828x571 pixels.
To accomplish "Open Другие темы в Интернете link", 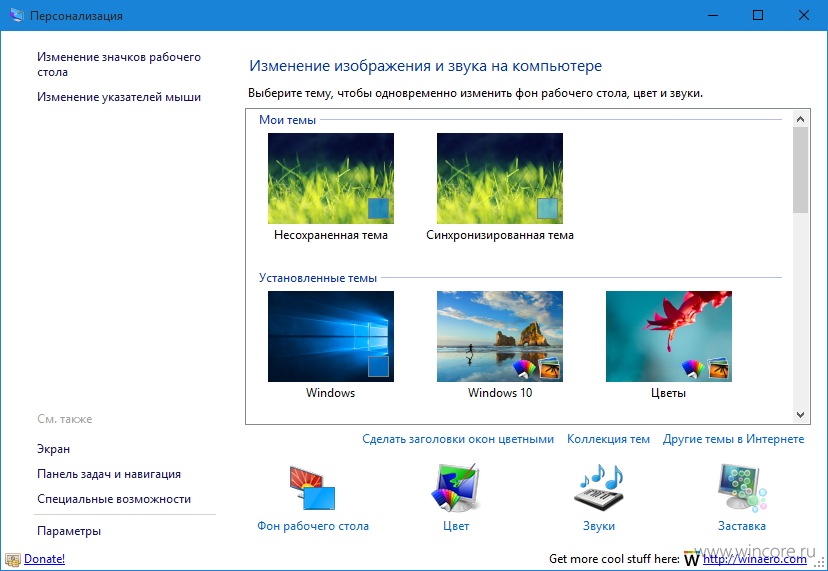I will 733,439.
